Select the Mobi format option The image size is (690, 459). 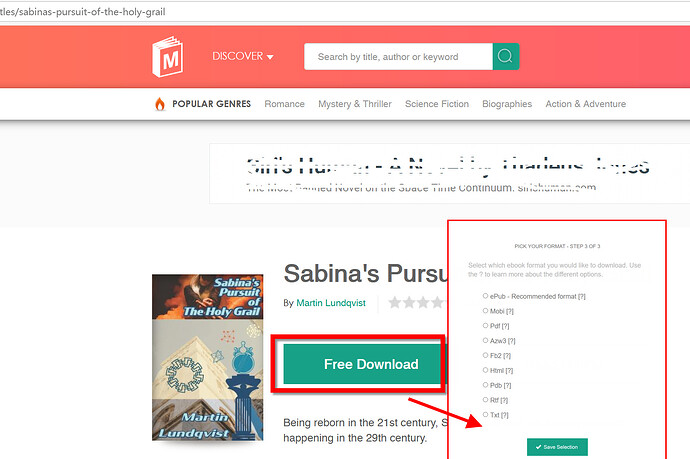click(x=485, y=311)
